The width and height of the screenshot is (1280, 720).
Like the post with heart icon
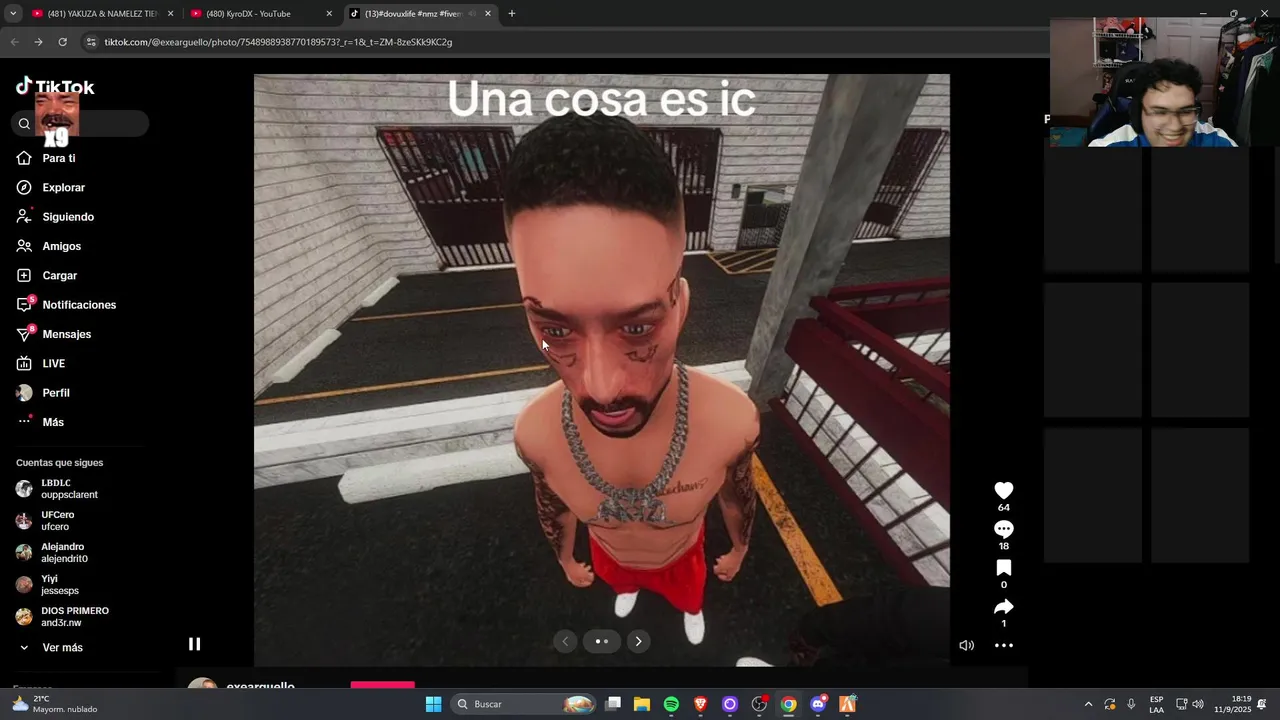click(1004, 490)
